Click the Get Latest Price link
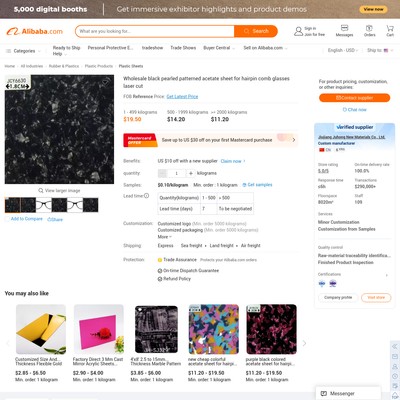The width and height of the screenshot is (400, 400). (x=182, y=97)
